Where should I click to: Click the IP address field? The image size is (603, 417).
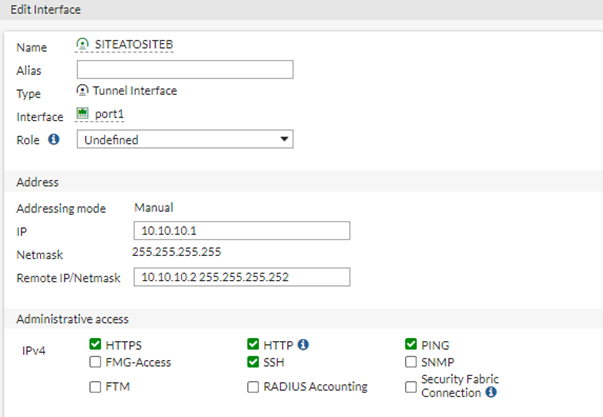pos(243,231)
